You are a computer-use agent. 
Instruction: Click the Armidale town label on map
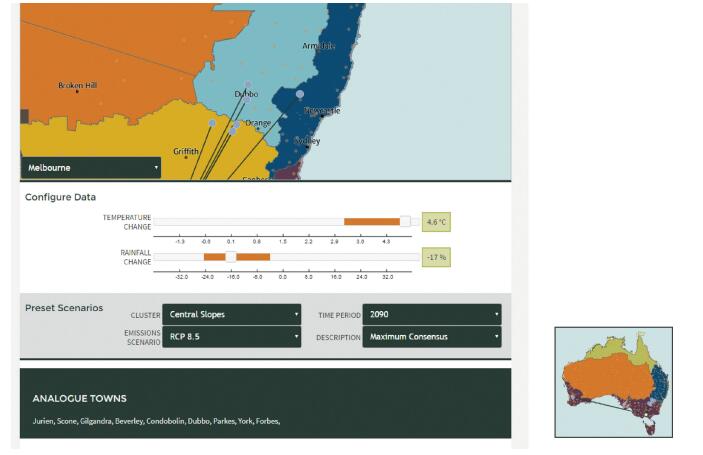(318, 46)
